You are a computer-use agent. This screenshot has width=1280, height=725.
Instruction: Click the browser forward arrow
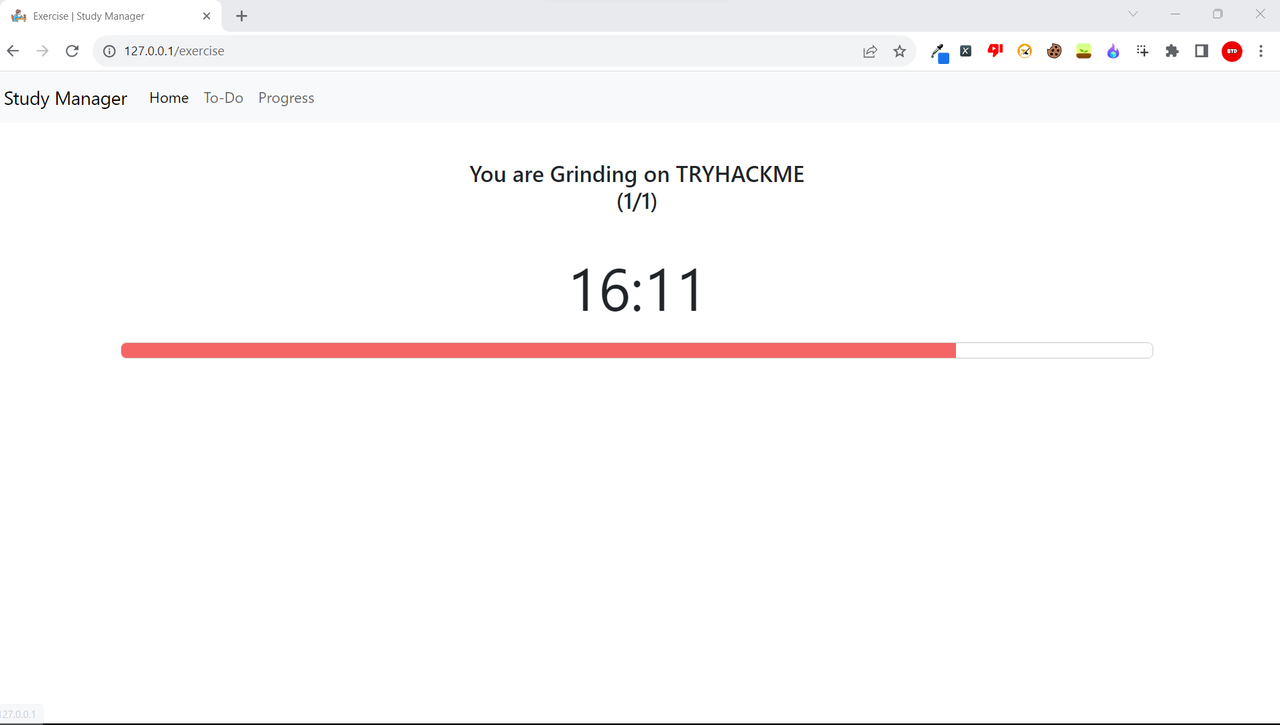(x=42, y=51)
